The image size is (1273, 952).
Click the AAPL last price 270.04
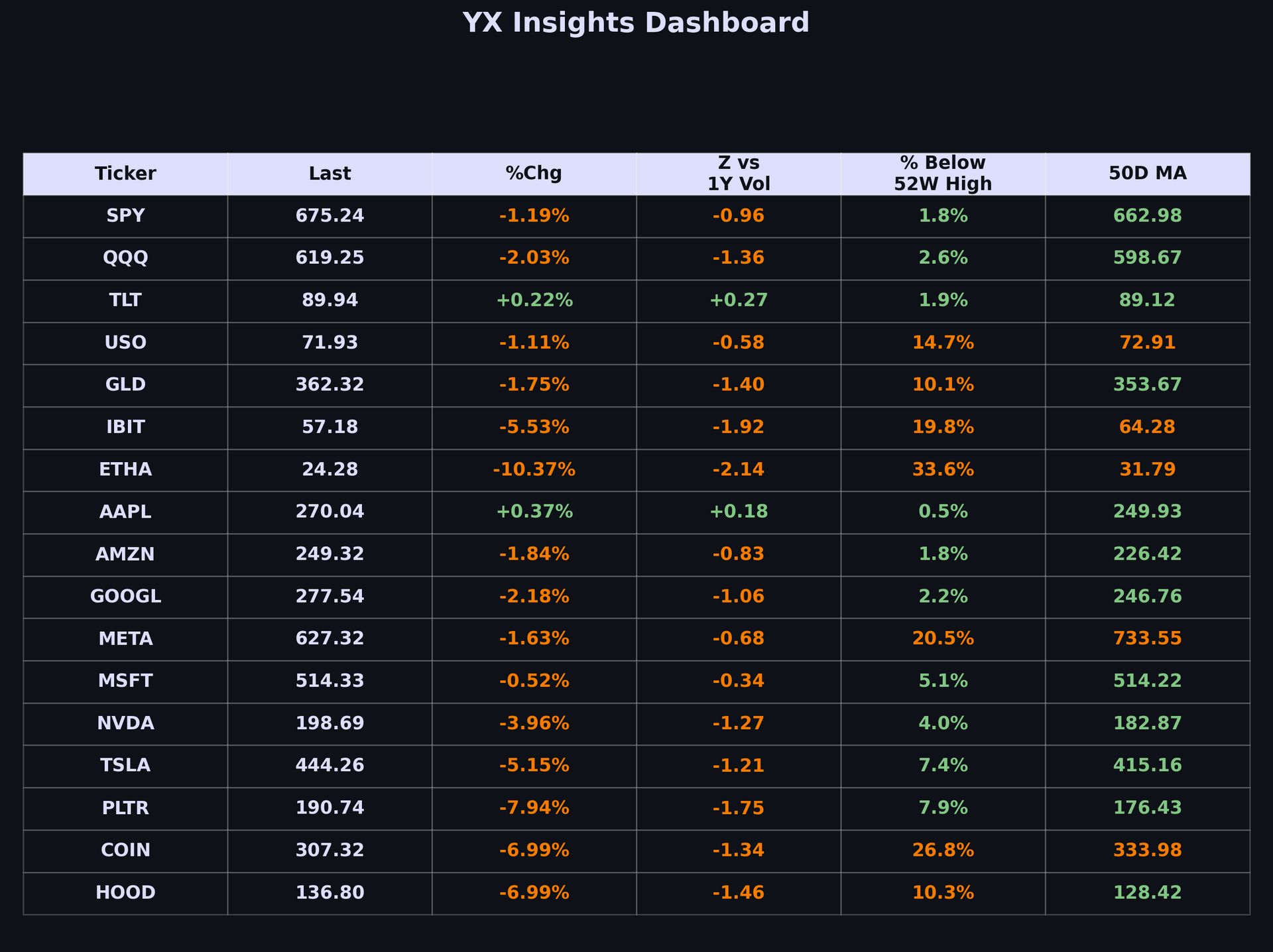[330, 512]
